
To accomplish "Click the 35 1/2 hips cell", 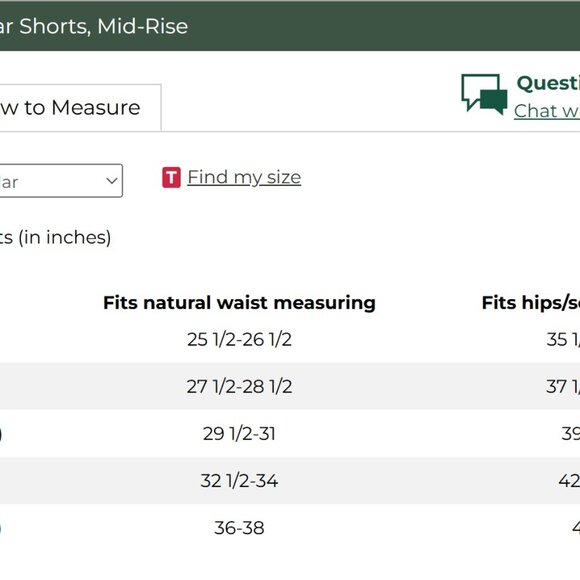I will coord(563,340).
